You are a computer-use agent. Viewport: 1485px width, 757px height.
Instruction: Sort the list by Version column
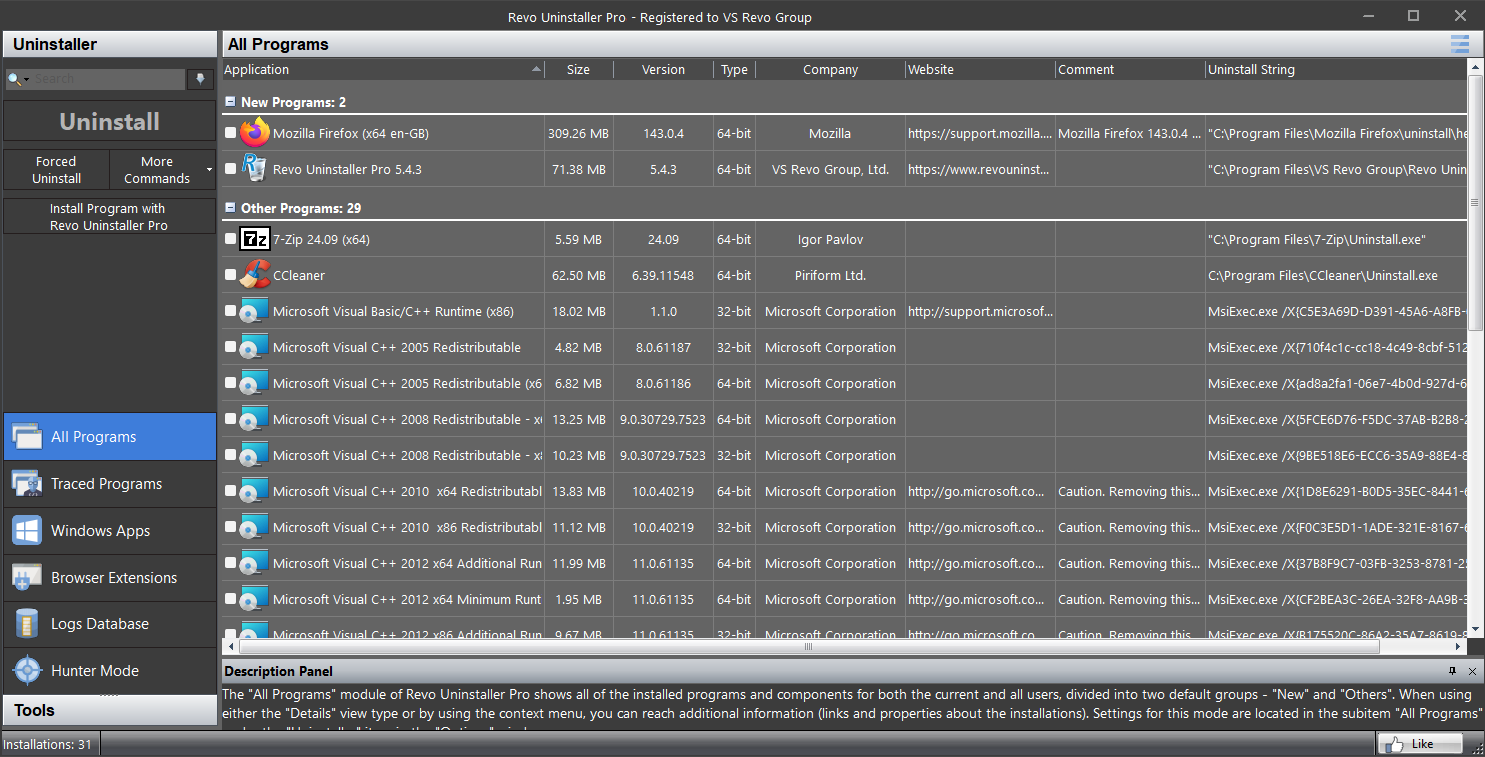tap(663, 70)
